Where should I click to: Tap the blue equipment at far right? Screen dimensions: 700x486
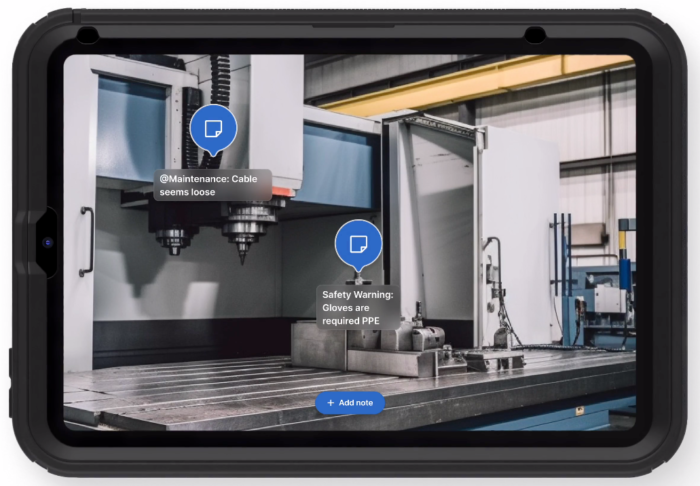point(605,300)
